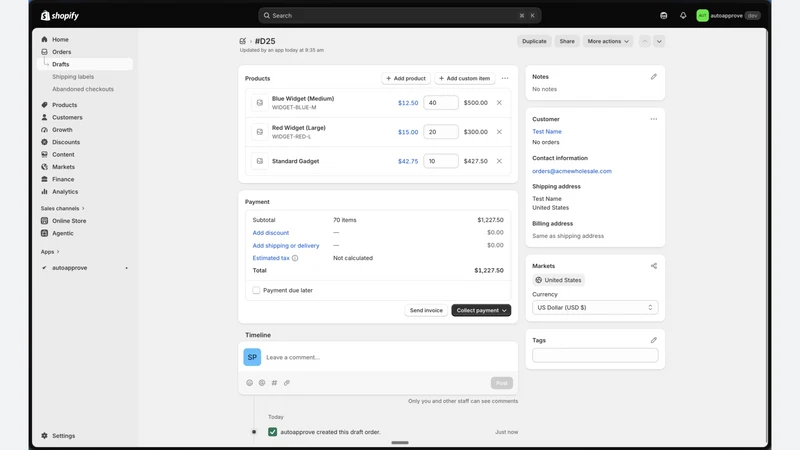Edit Notes with pencil icon
Image resolution: width=800 pixels, height=450 pixels.
(x=654, y=77)
